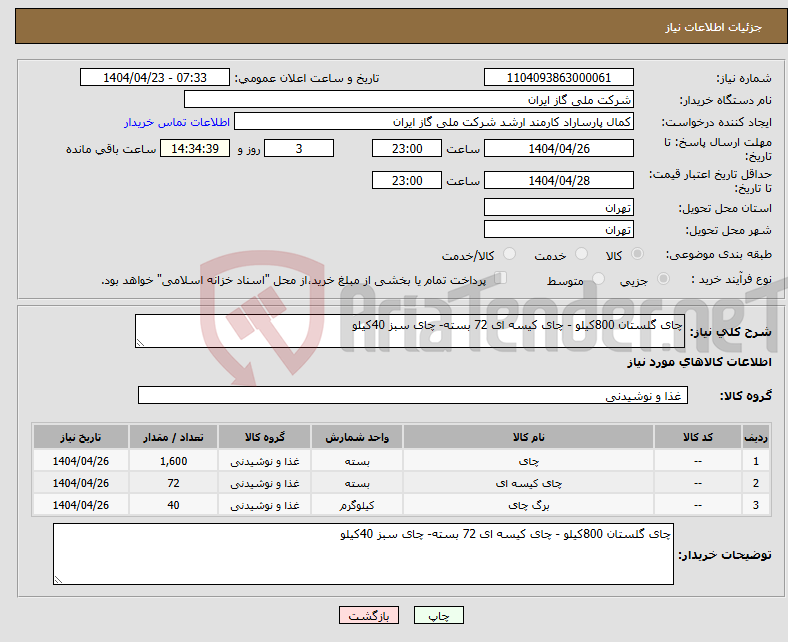This screenshot has height=642, width=788.
Task: Click the کد کالا column header
Action: [698, 437]
